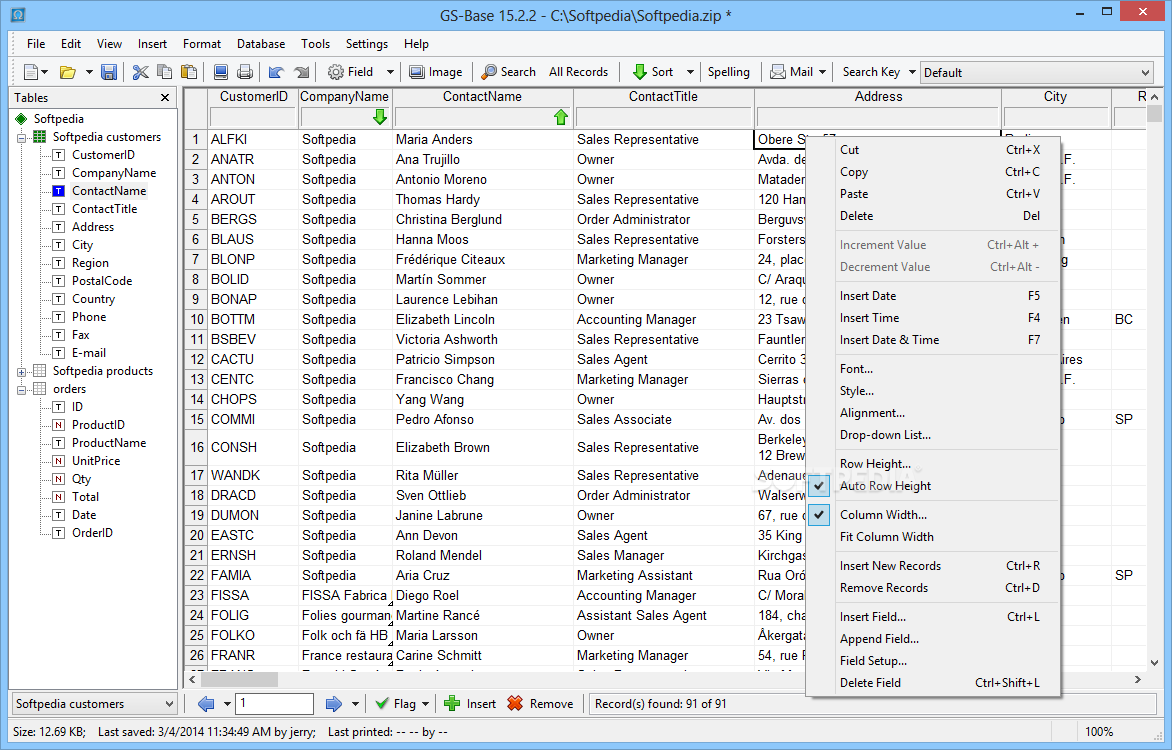Click the Redo arrow icon
Screen dimensions: 1172x750
pos(301,72)
